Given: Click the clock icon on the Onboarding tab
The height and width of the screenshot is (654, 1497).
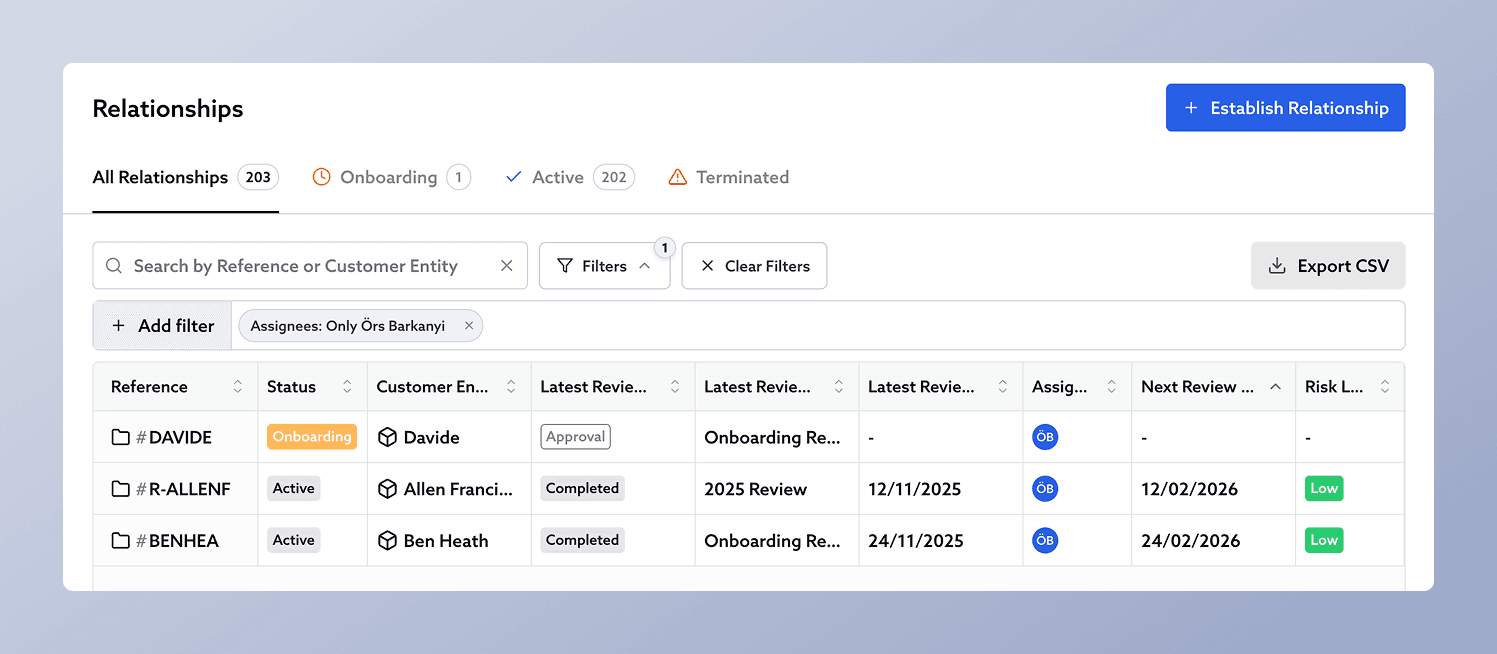Looking at the screenshot, I should click(321, 176).
